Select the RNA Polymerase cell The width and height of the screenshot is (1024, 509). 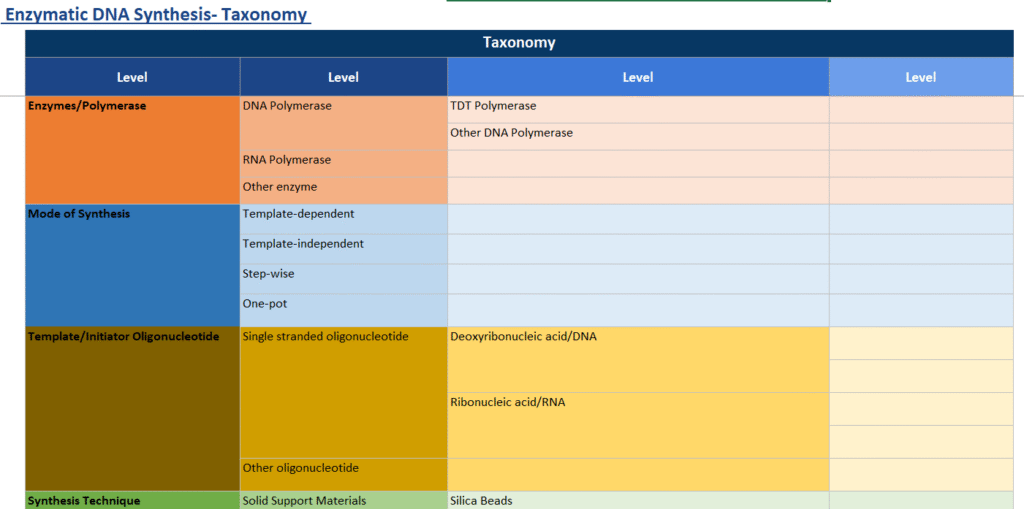pyautogui.click(x=343, y=160)
